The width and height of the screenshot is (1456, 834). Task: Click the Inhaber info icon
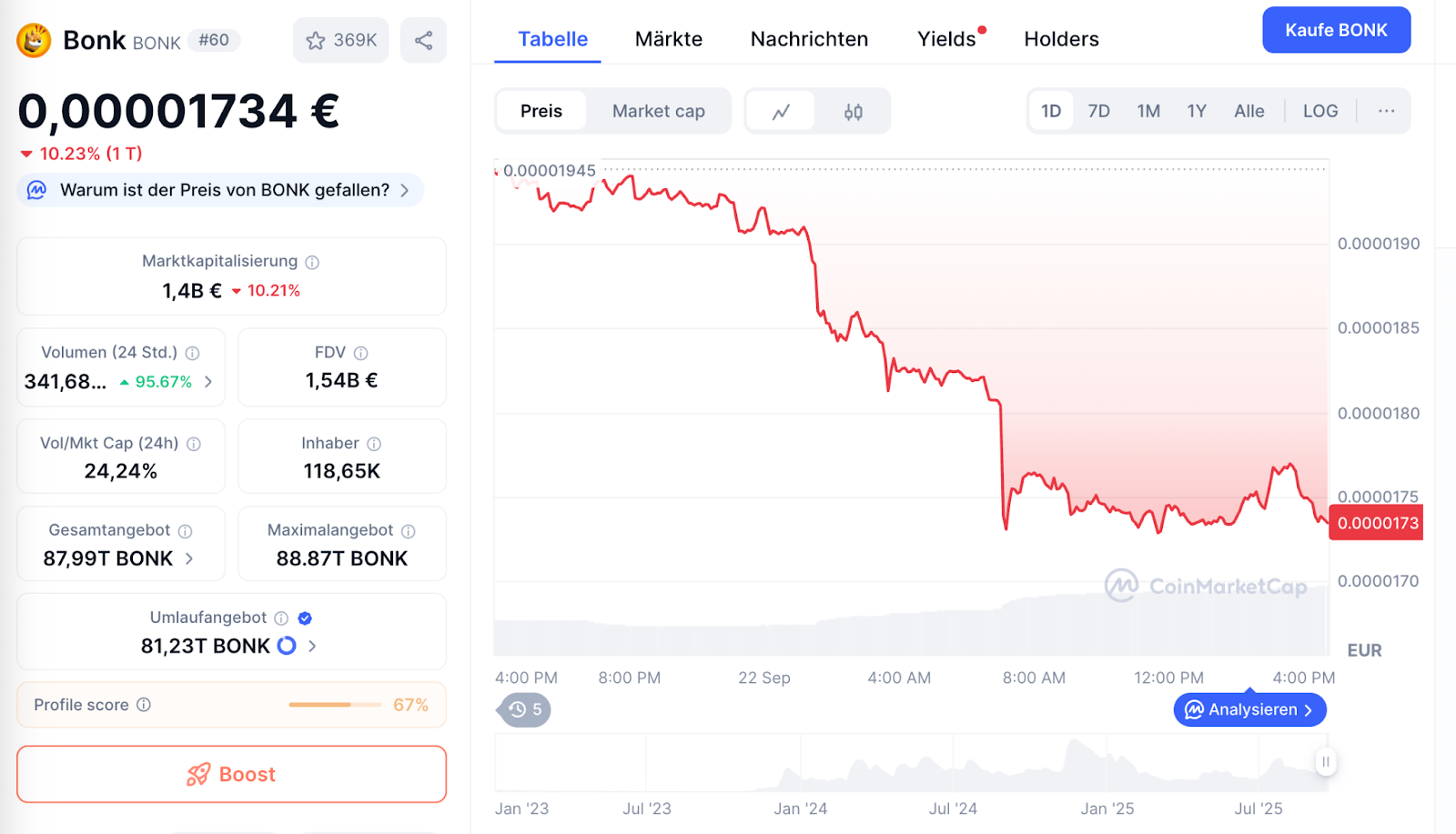point(374,444)
